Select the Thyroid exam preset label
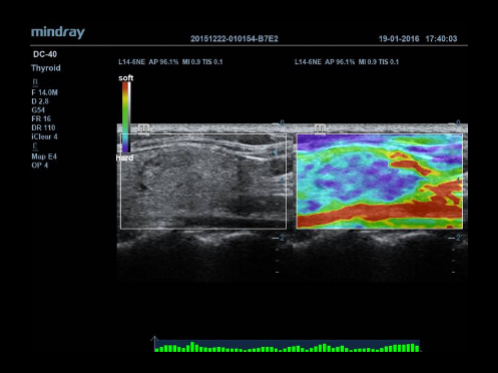The image size is (498, 373). click(46, 68)
